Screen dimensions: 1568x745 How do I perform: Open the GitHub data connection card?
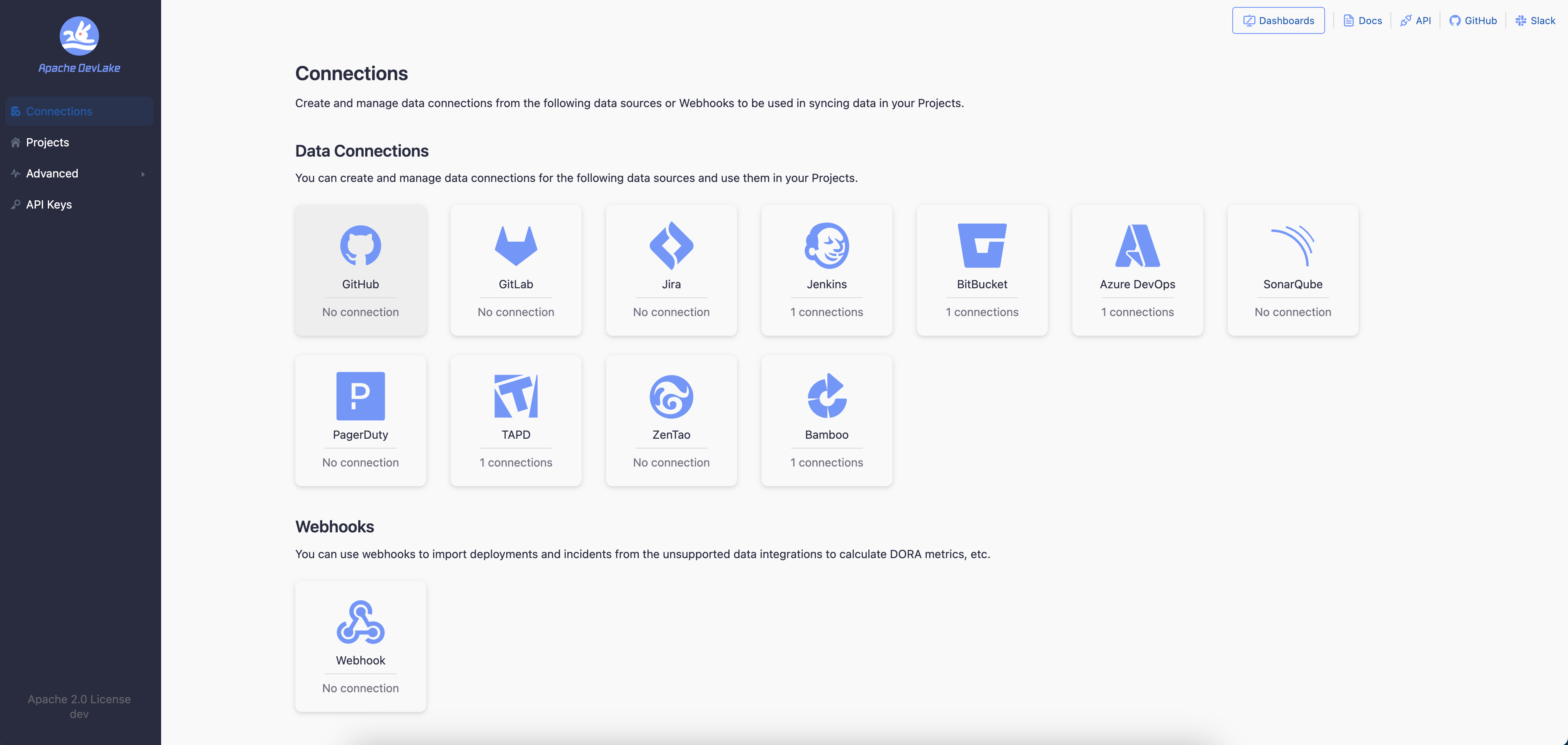coord(360,270)
